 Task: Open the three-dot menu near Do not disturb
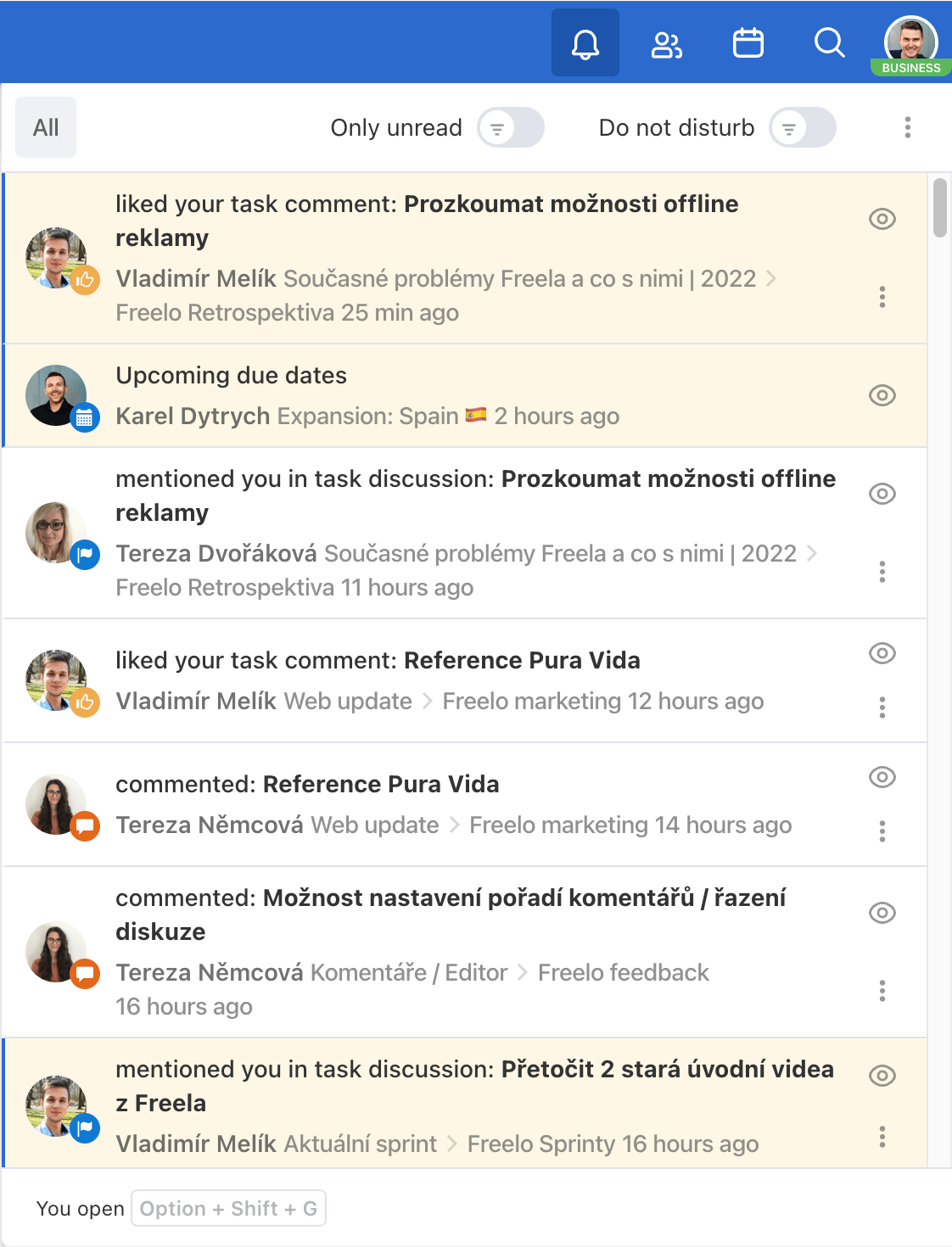coord(907,127)
